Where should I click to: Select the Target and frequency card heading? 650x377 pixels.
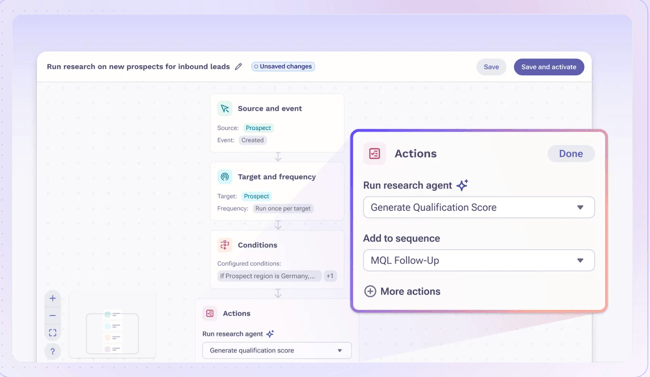(276, 177)
